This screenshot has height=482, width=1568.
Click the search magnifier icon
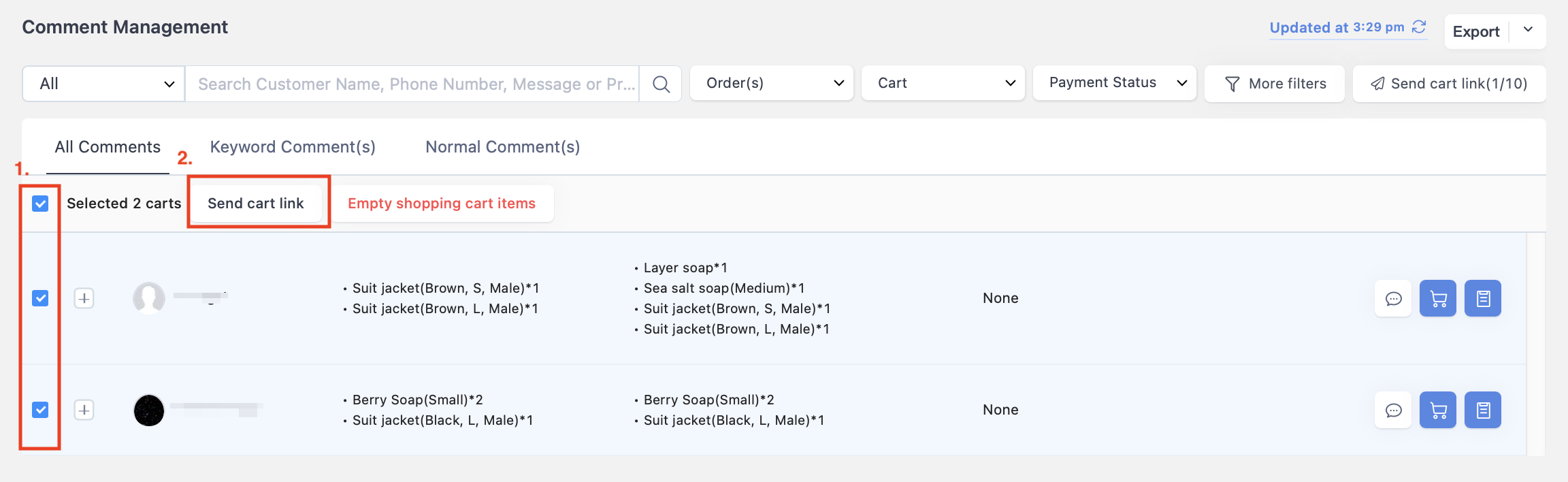[x=661, y=84]
